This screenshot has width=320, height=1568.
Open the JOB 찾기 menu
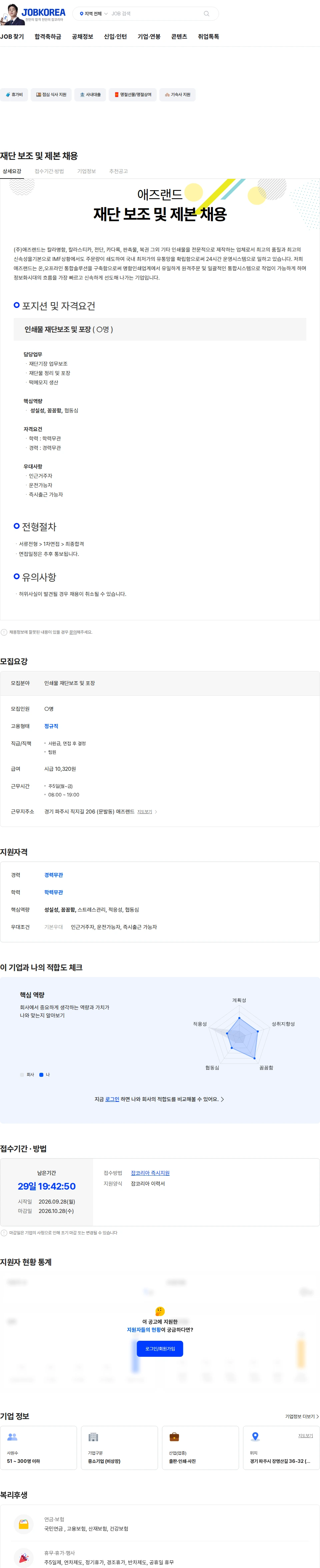(x=12, y=36)
